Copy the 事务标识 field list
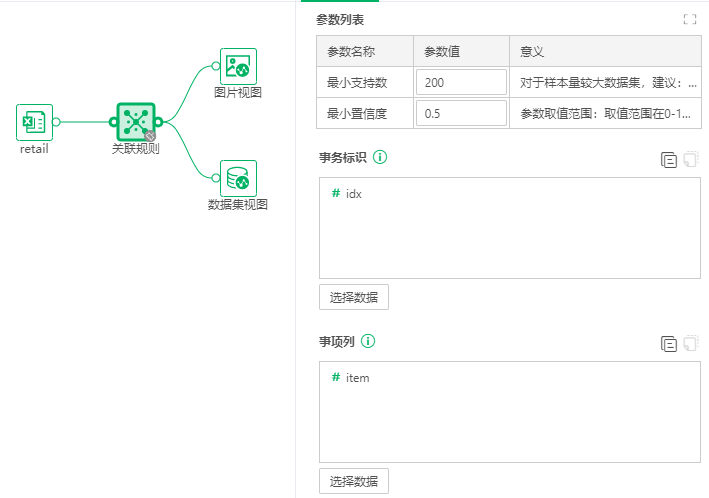709x498 pixels. coord(669,159)
